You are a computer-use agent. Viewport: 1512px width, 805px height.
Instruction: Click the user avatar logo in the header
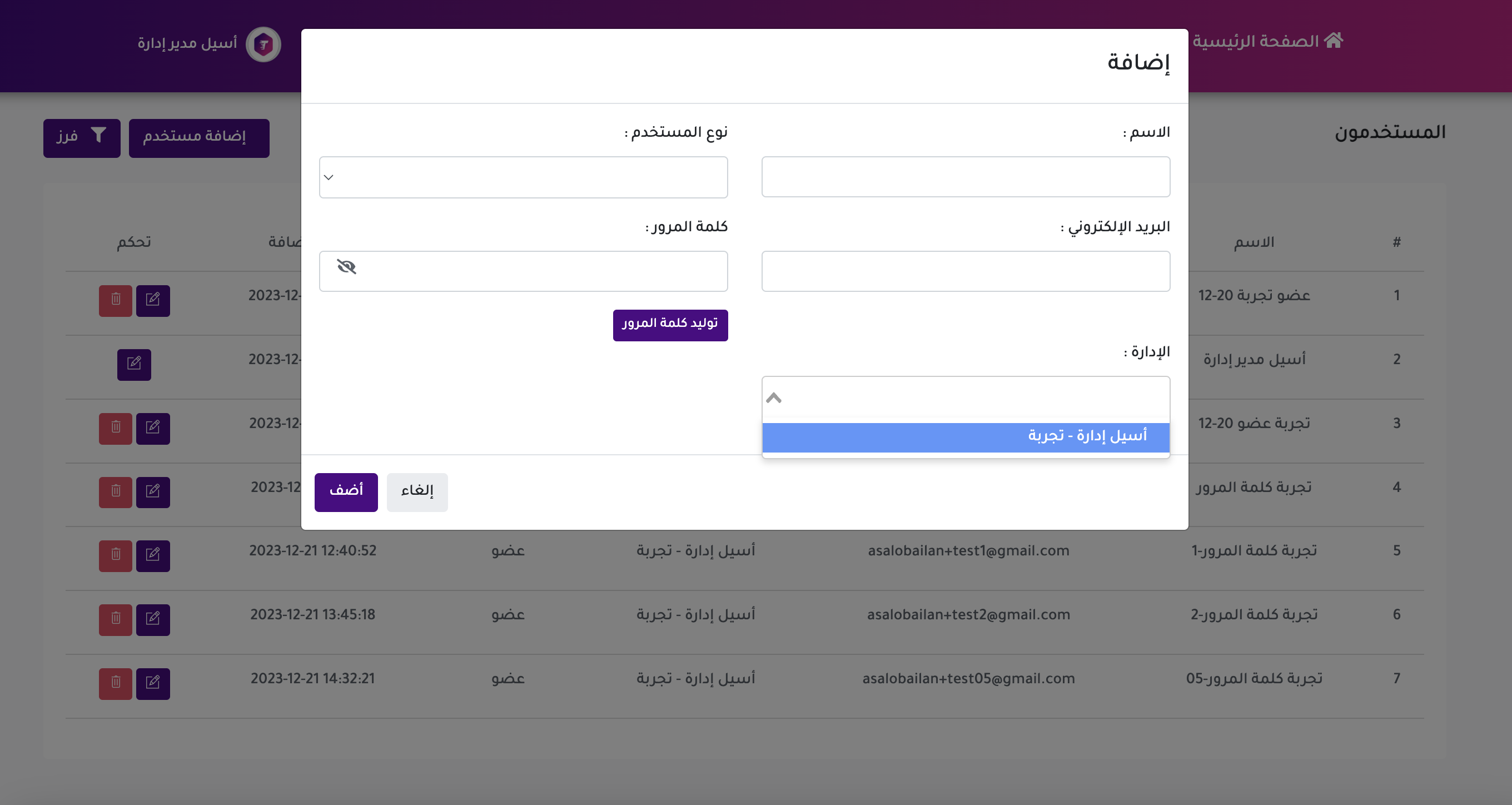[263, 44]
